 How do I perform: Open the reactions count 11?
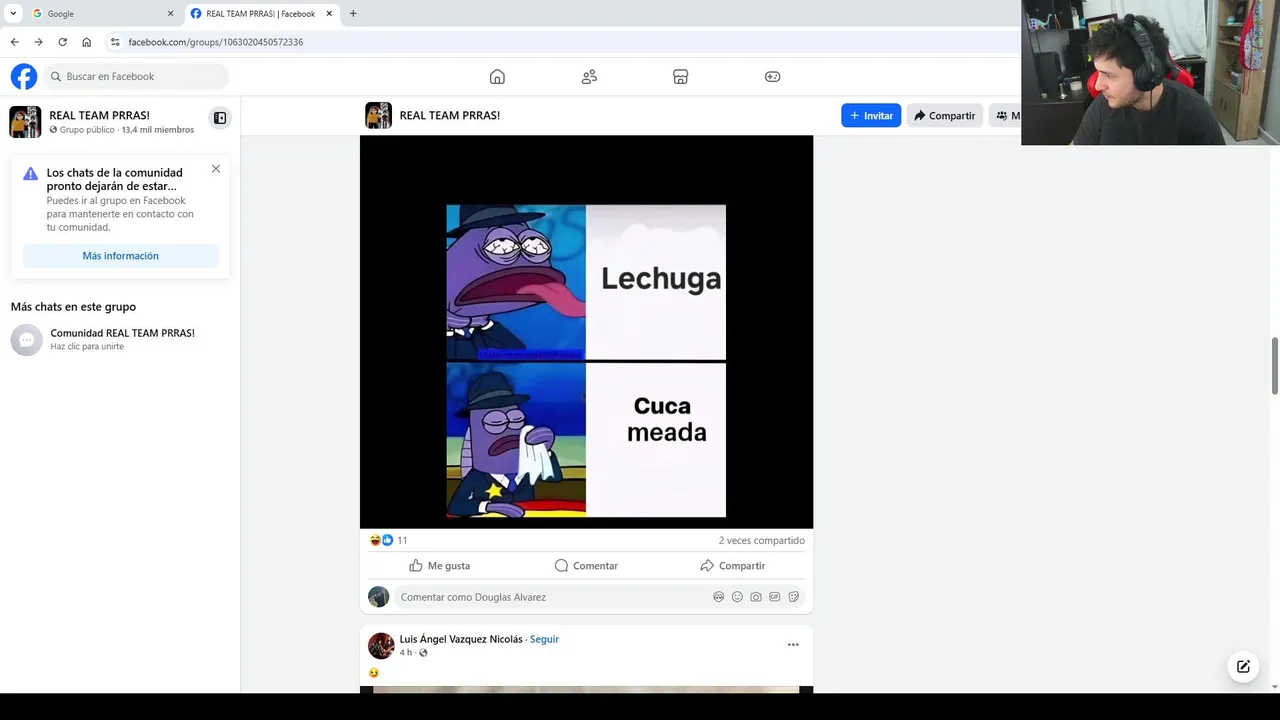point(402,540)
